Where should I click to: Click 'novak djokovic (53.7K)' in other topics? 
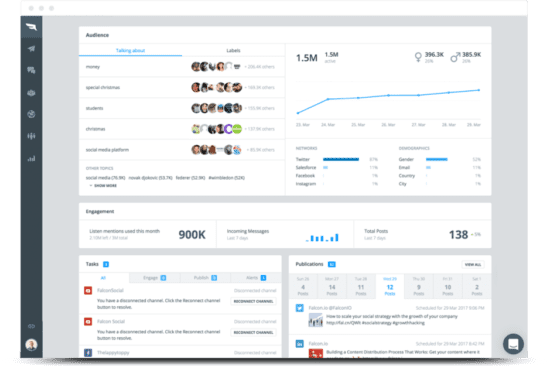[x=150, y=178]
